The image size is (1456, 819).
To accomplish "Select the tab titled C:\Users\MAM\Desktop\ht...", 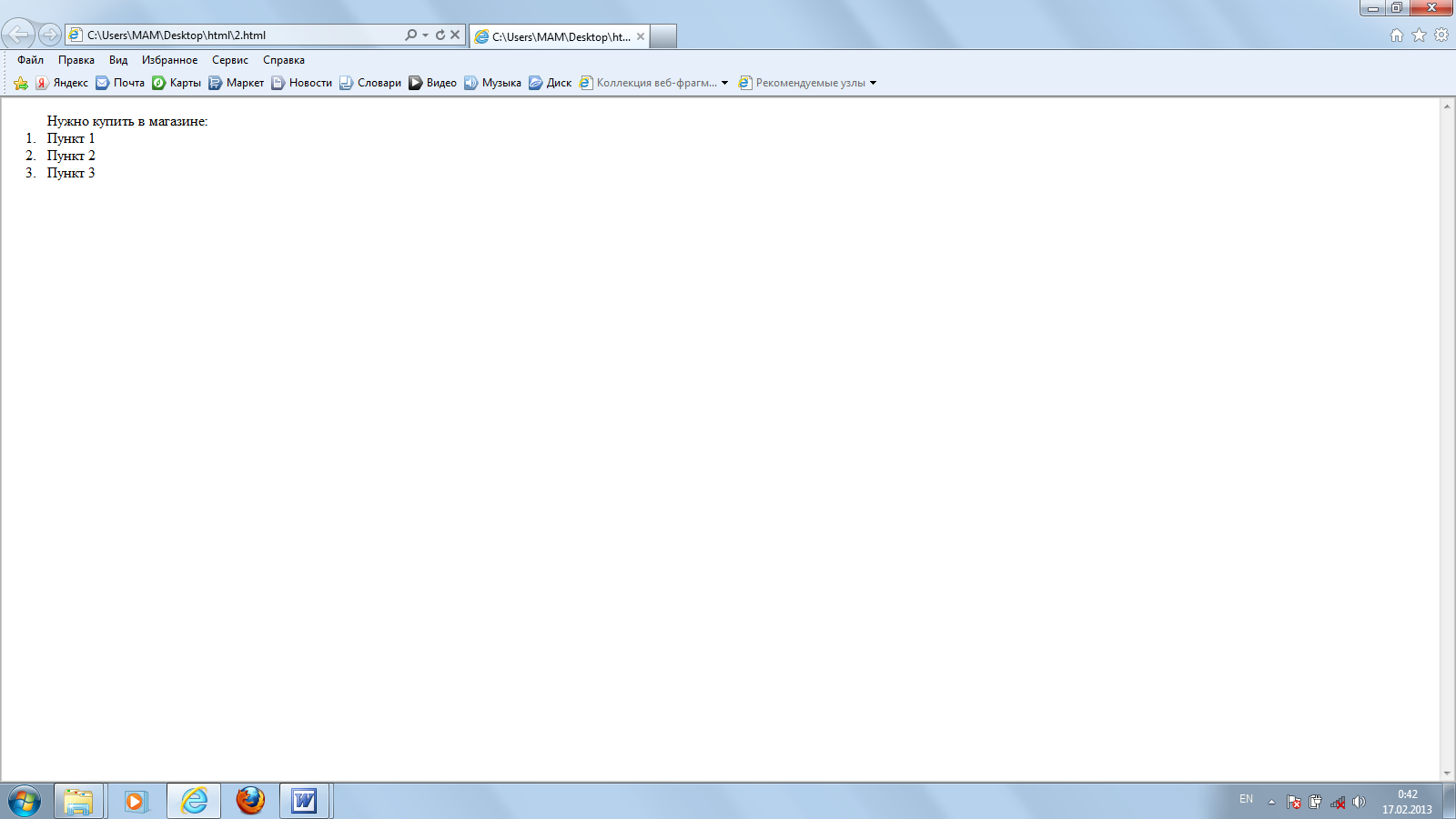I will (560, 36).
